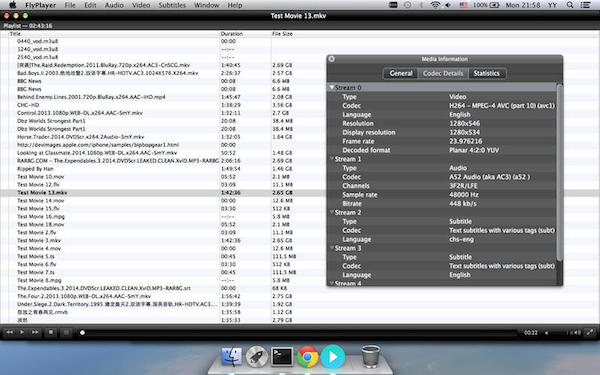The width and height of the screenshot is (600, 375).
Task: Open the Apple menu
Action: (x=12, y=5)
